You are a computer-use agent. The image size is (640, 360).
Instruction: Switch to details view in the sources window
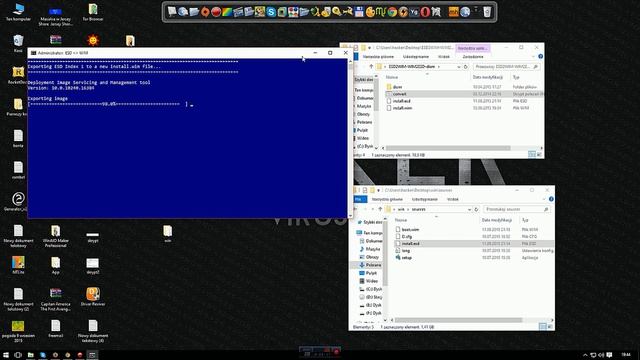pyautogui.click(x=542, y=327)
